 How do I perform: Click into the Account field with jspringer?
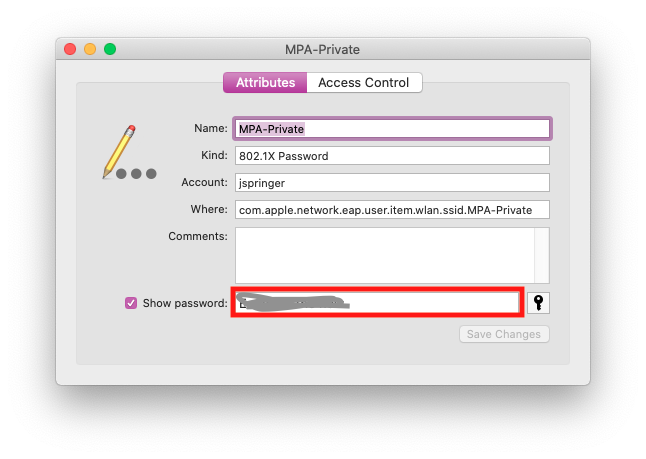[x=392, y=183]
